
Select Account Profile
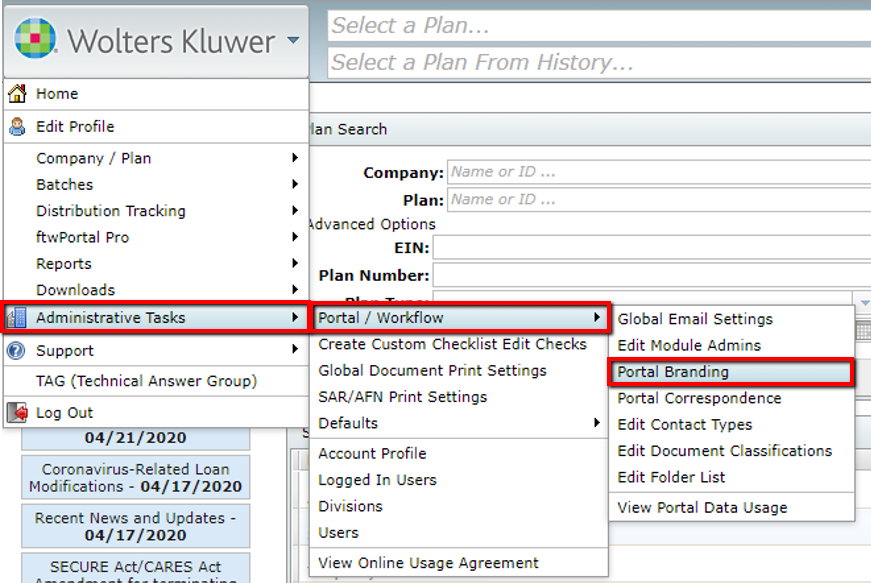click(459, 454)
